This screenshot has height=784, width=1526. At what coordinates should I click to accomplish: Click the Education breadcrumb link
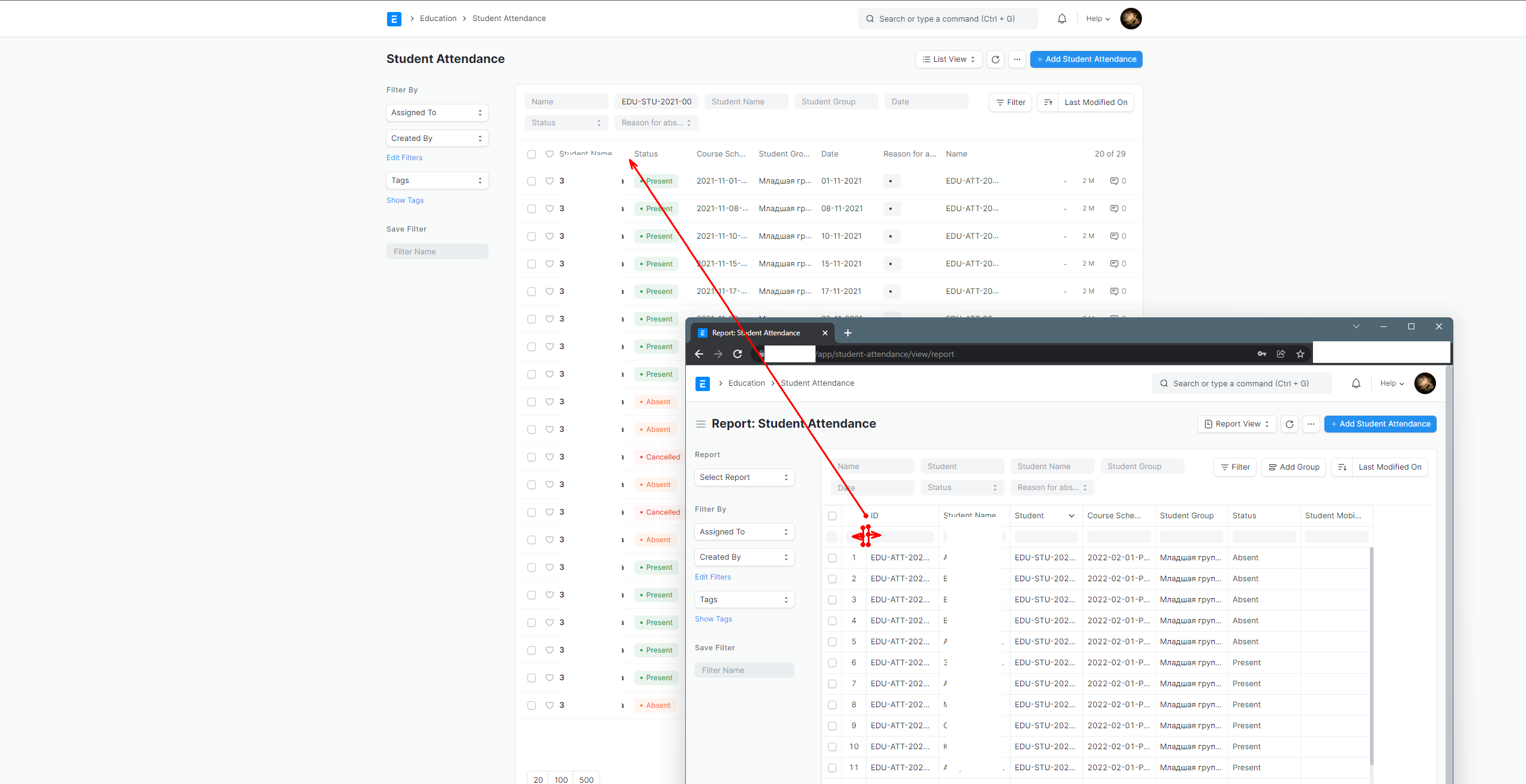[x=438, y=18]
